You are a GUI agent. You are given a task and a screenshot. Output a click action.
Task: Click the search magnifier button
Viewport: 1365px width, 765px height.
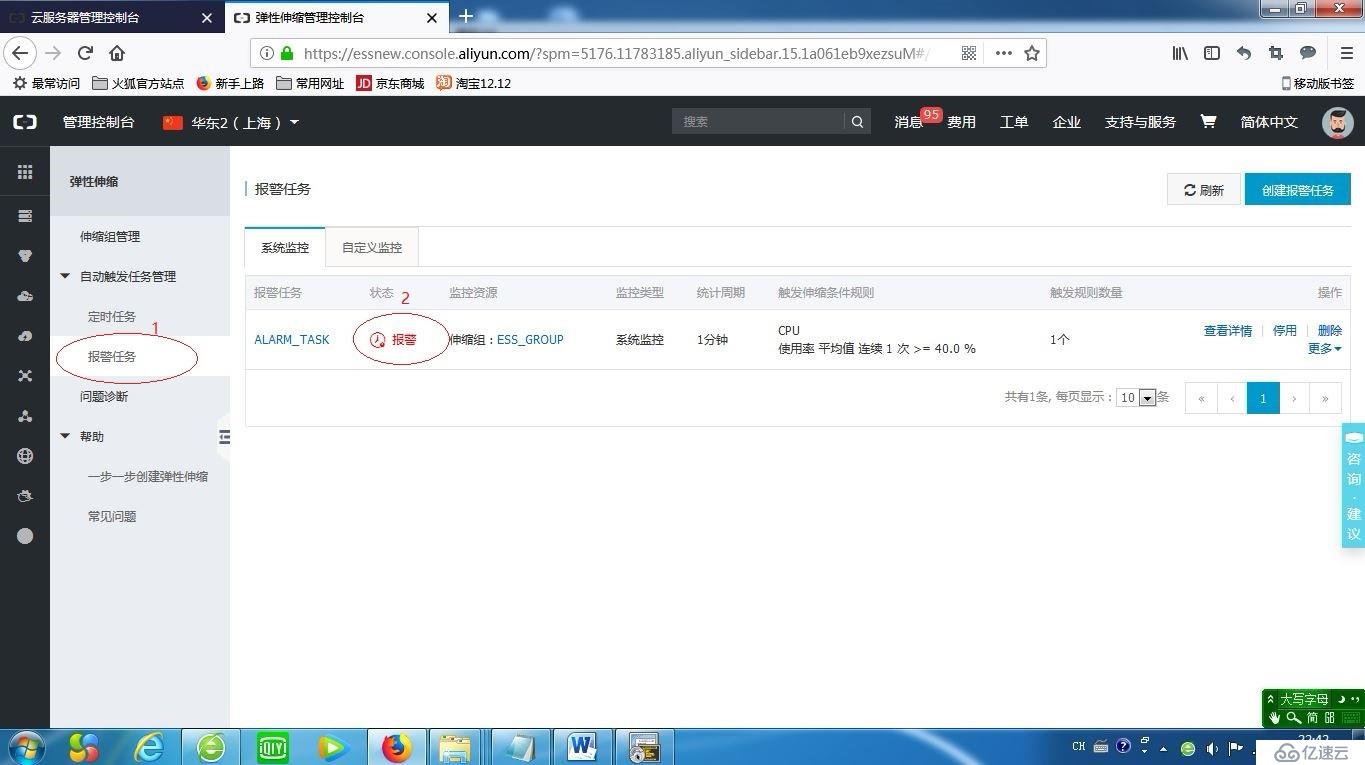pos(857,121)
